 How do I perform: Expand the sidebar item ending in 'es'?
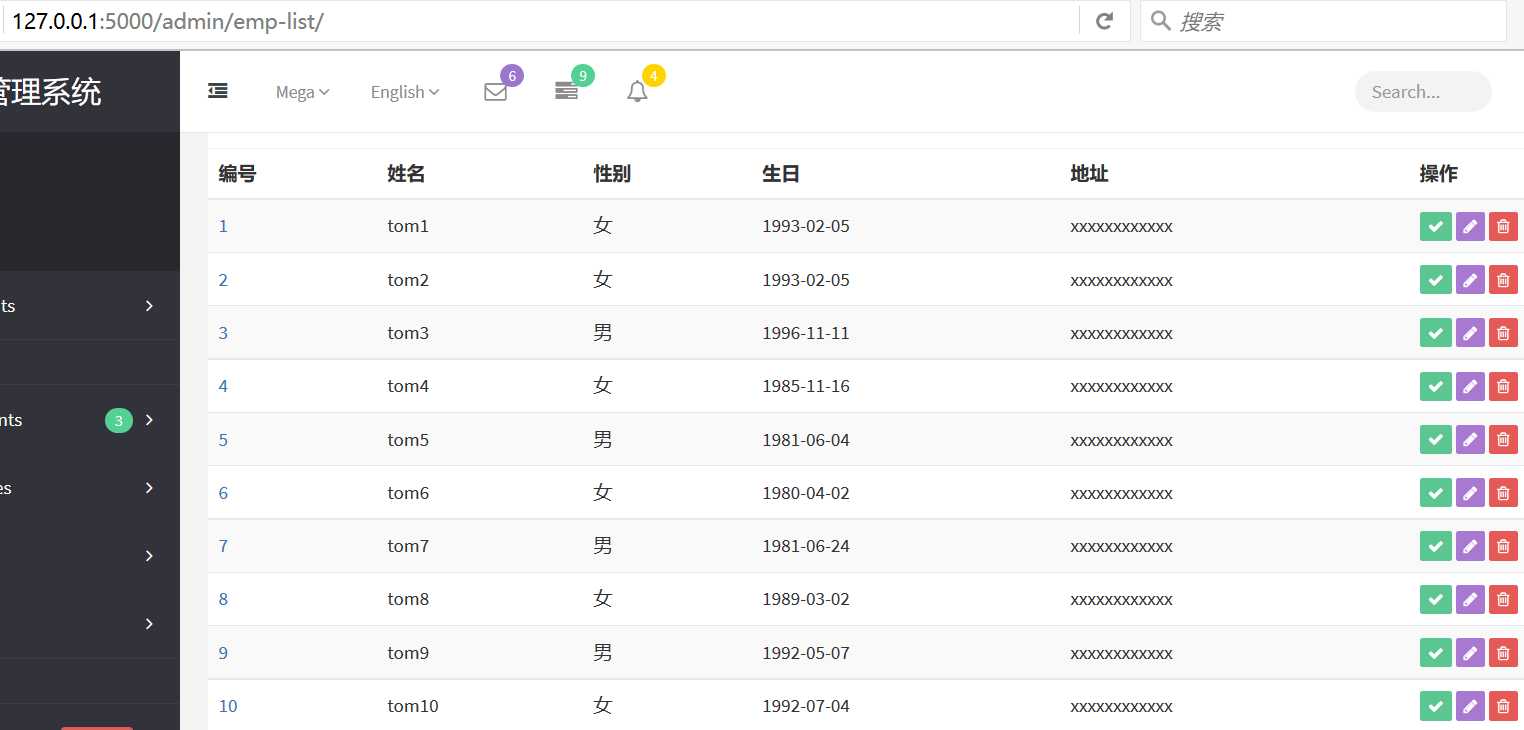tap(90, 488)
